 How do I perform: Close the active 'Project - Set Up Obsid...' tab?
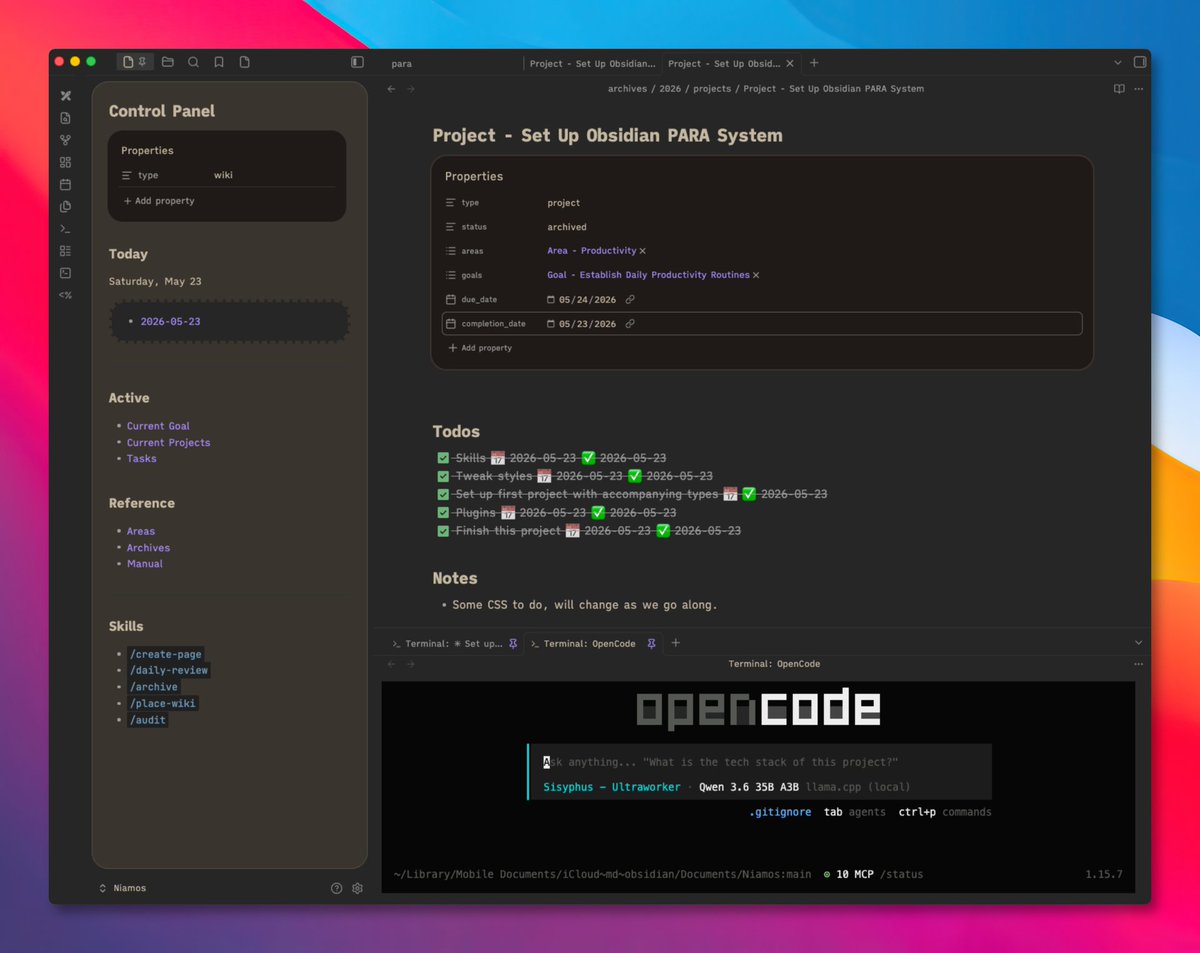790,63
